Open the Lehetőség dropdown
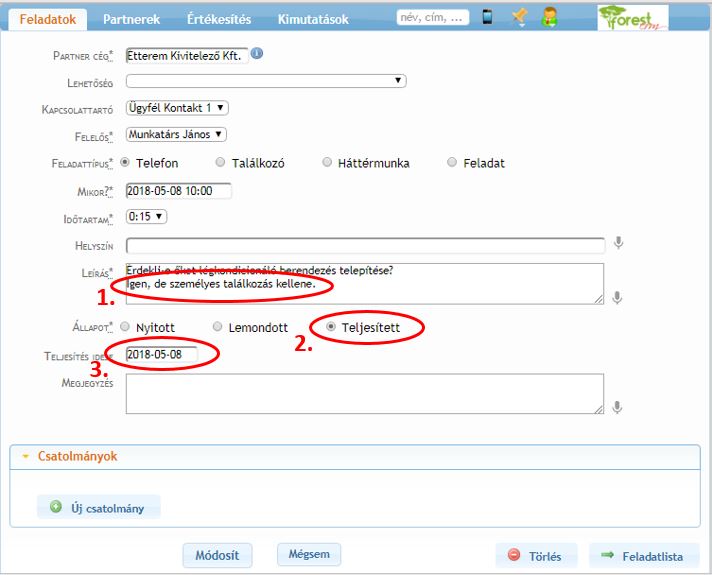The width and height of the screenshot is (712, 575). (266, 81)
